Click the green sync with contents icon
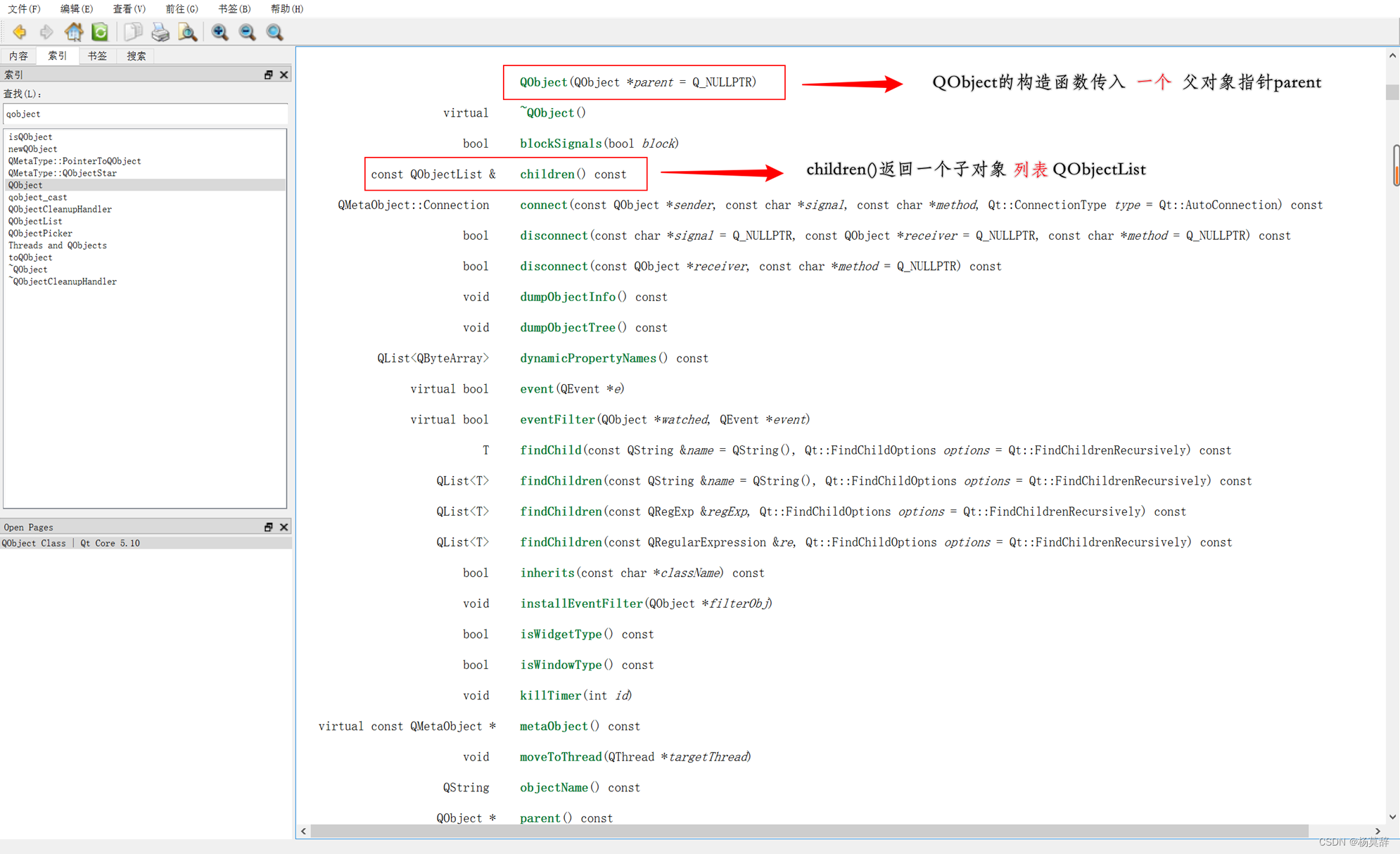 (x=100, y=32)
